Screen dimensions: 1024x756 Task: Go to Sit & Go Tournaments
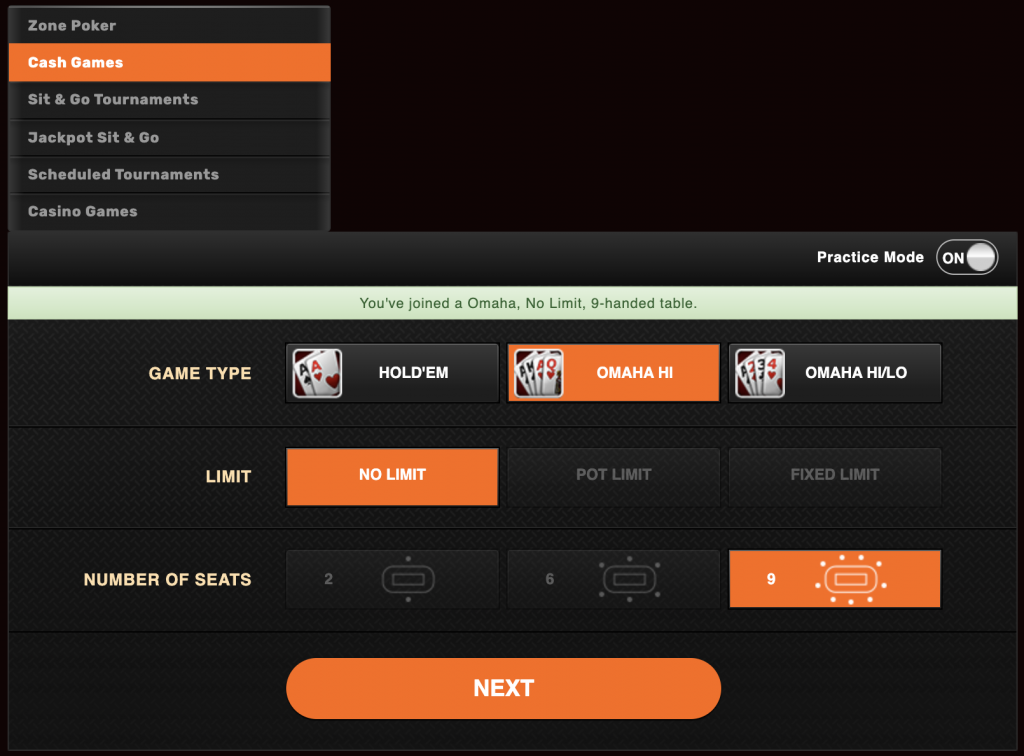pyautogui.click(x=169, y=100)
